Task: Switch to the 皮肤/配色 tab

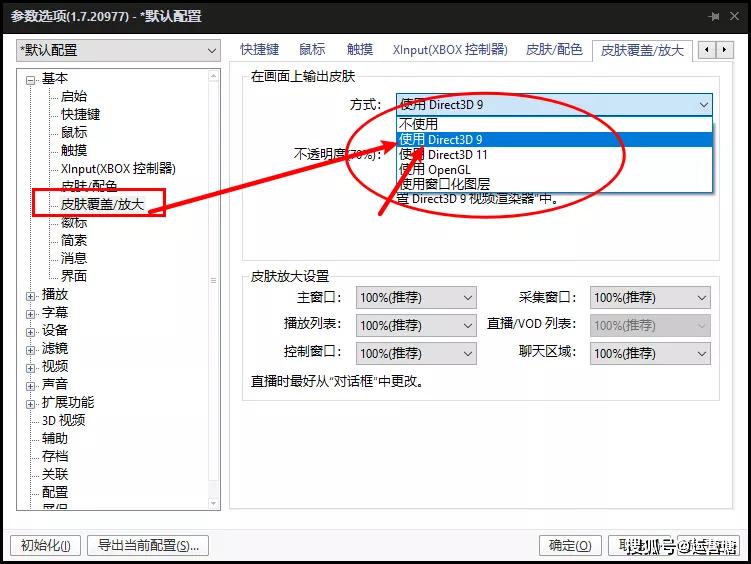Action: 554,49
